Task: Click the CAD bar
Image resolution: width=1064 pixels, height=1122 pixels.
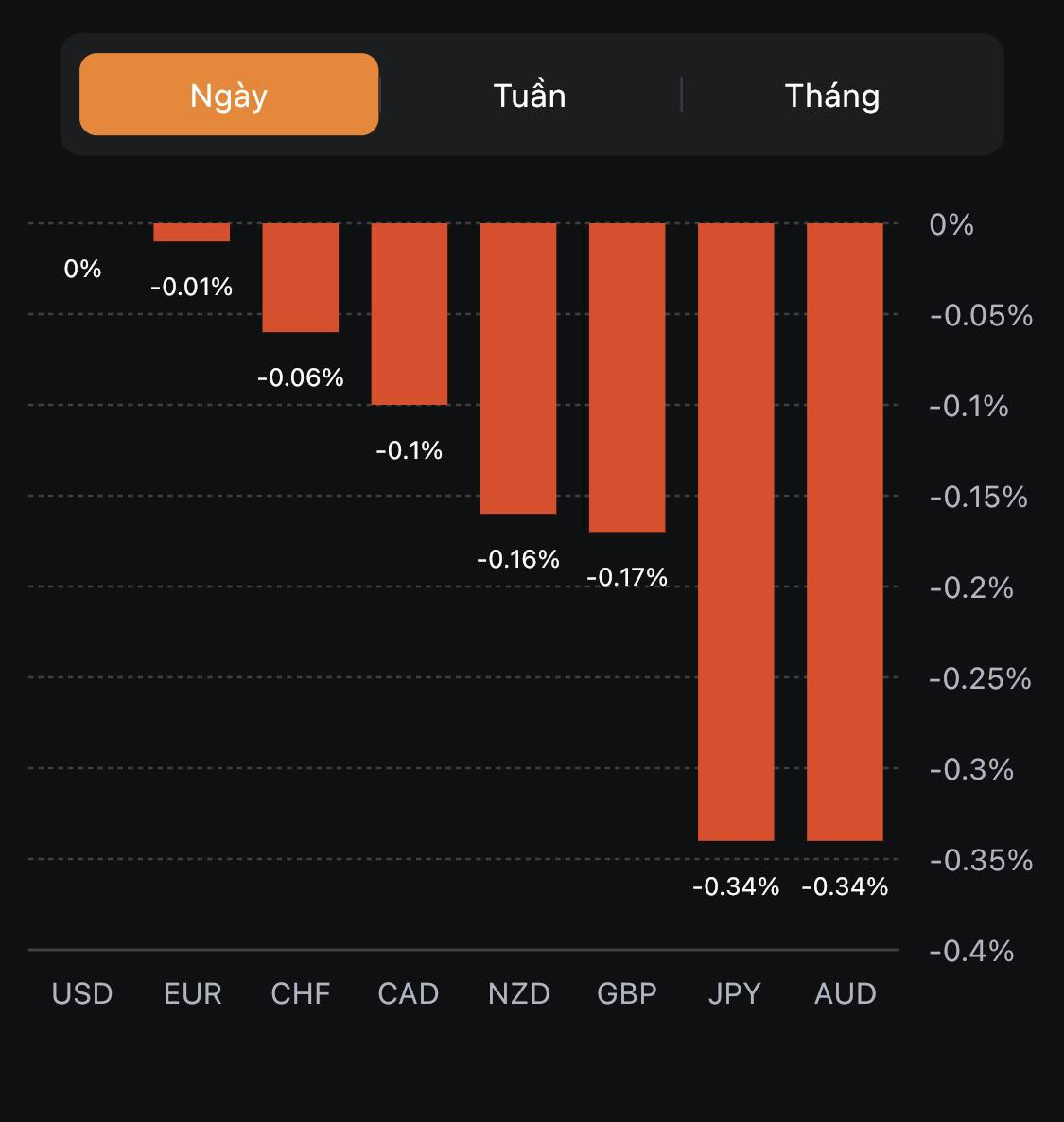Action: (x=410, y=314)
